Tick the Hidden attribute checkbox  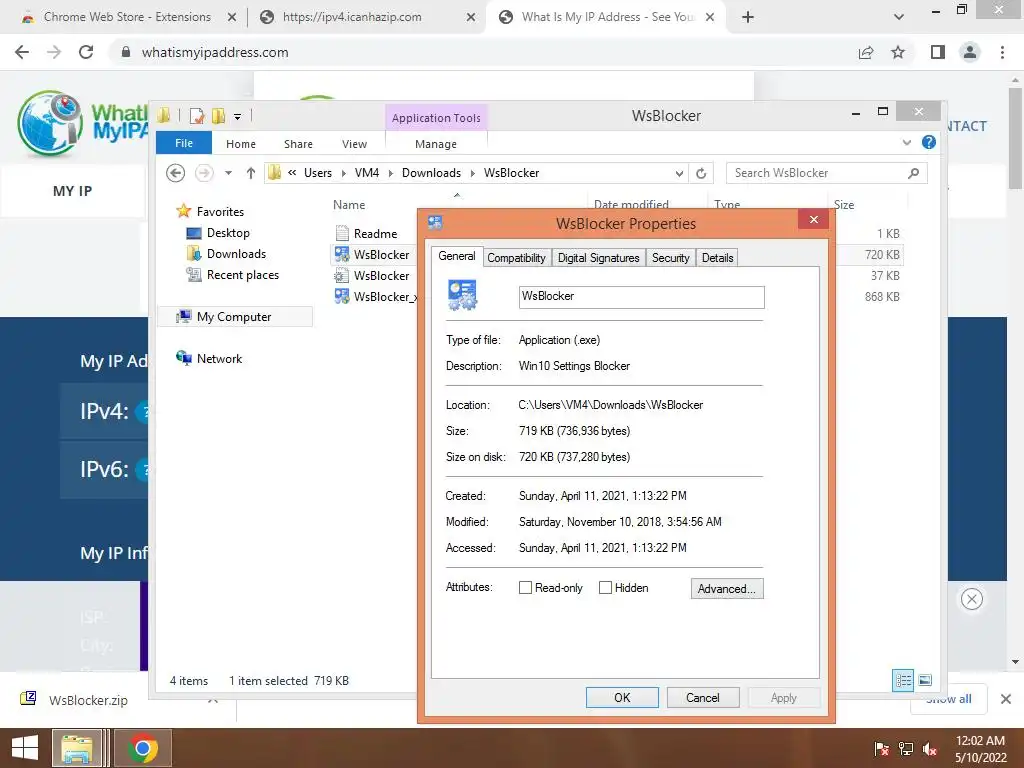coord(605,588)
